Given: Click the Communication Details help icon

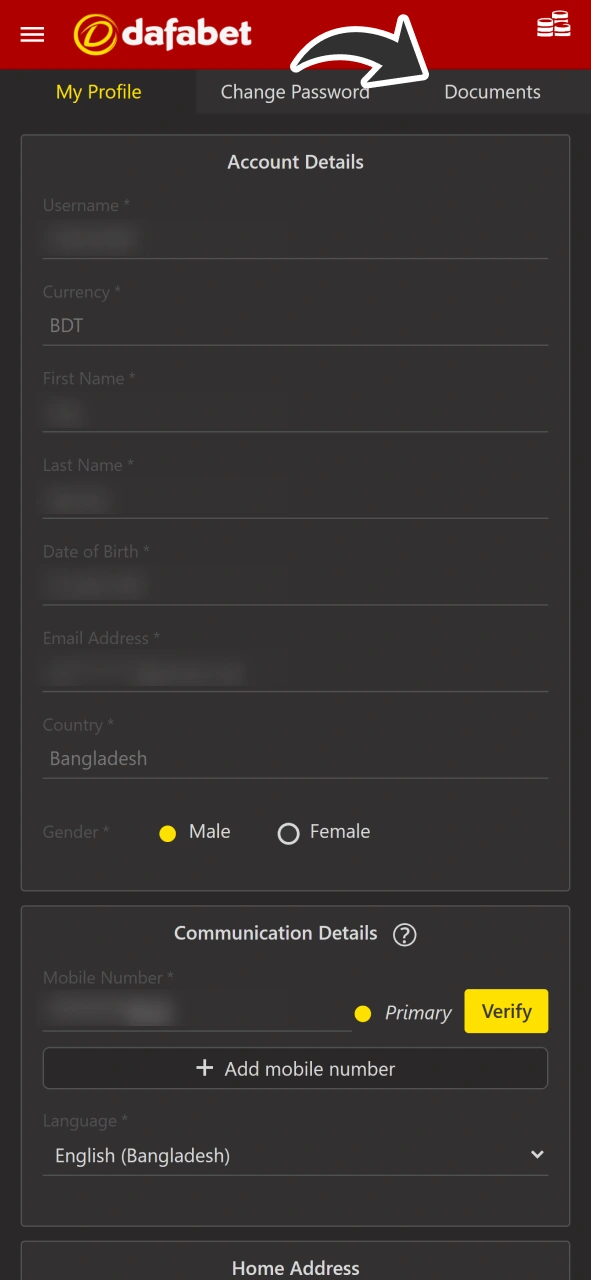Looking at the screenshot, I should coord(404,934).
